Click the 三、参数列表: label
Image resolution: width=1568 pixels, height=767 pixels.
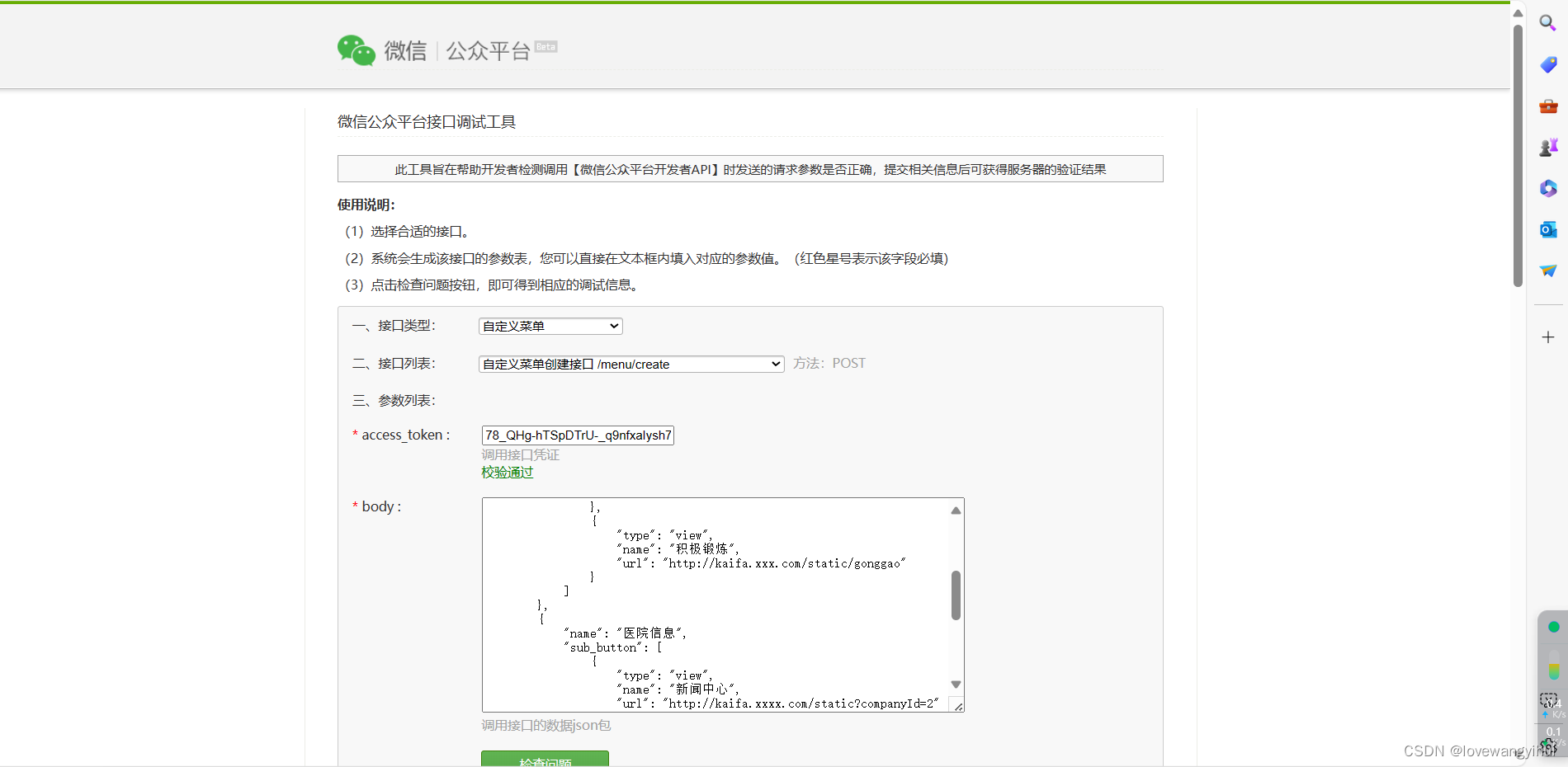tap(394, 401)
